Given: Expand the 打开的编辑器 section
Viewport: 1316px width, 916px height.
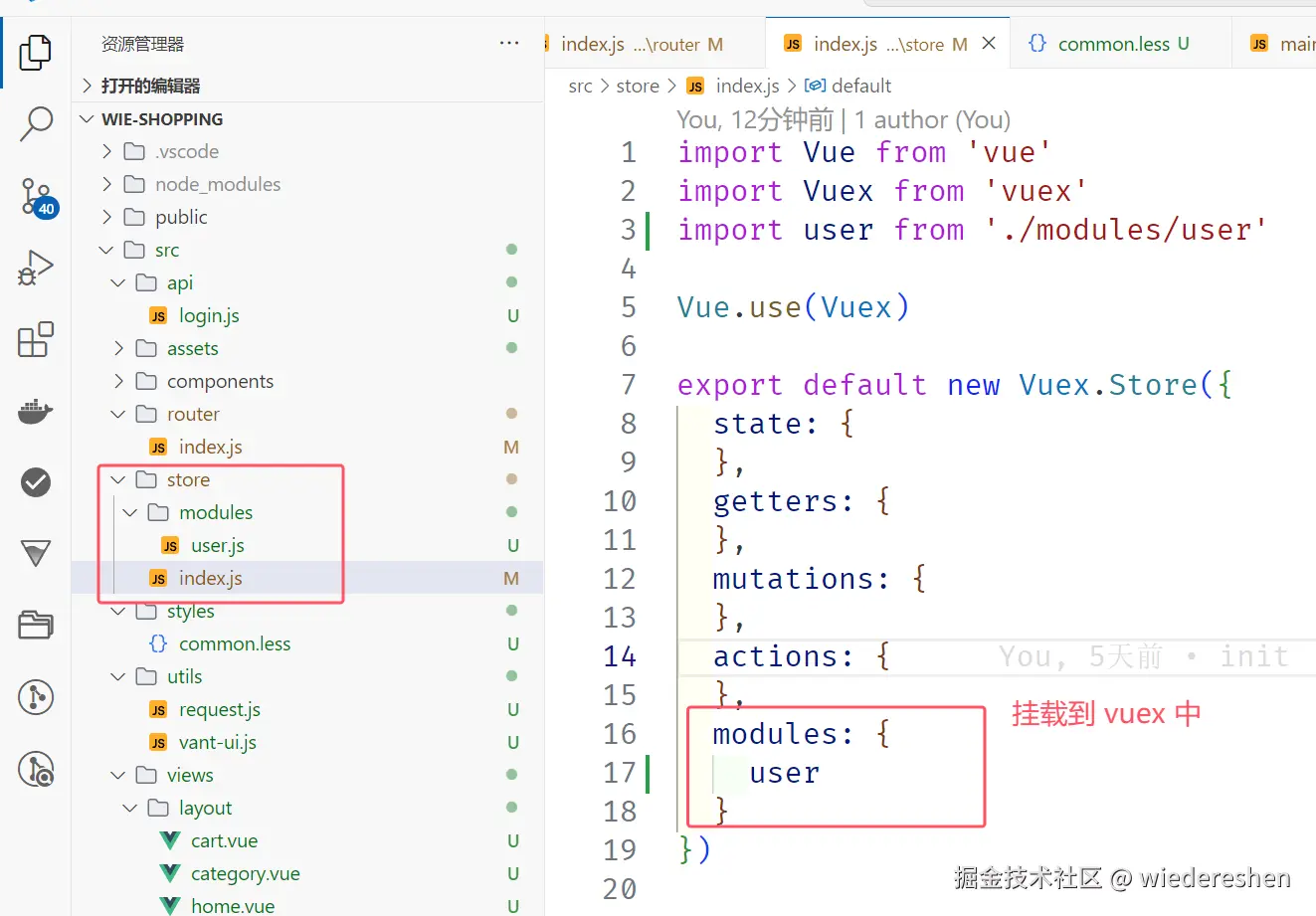Looking at the screenshot, I should click(88, 86).
